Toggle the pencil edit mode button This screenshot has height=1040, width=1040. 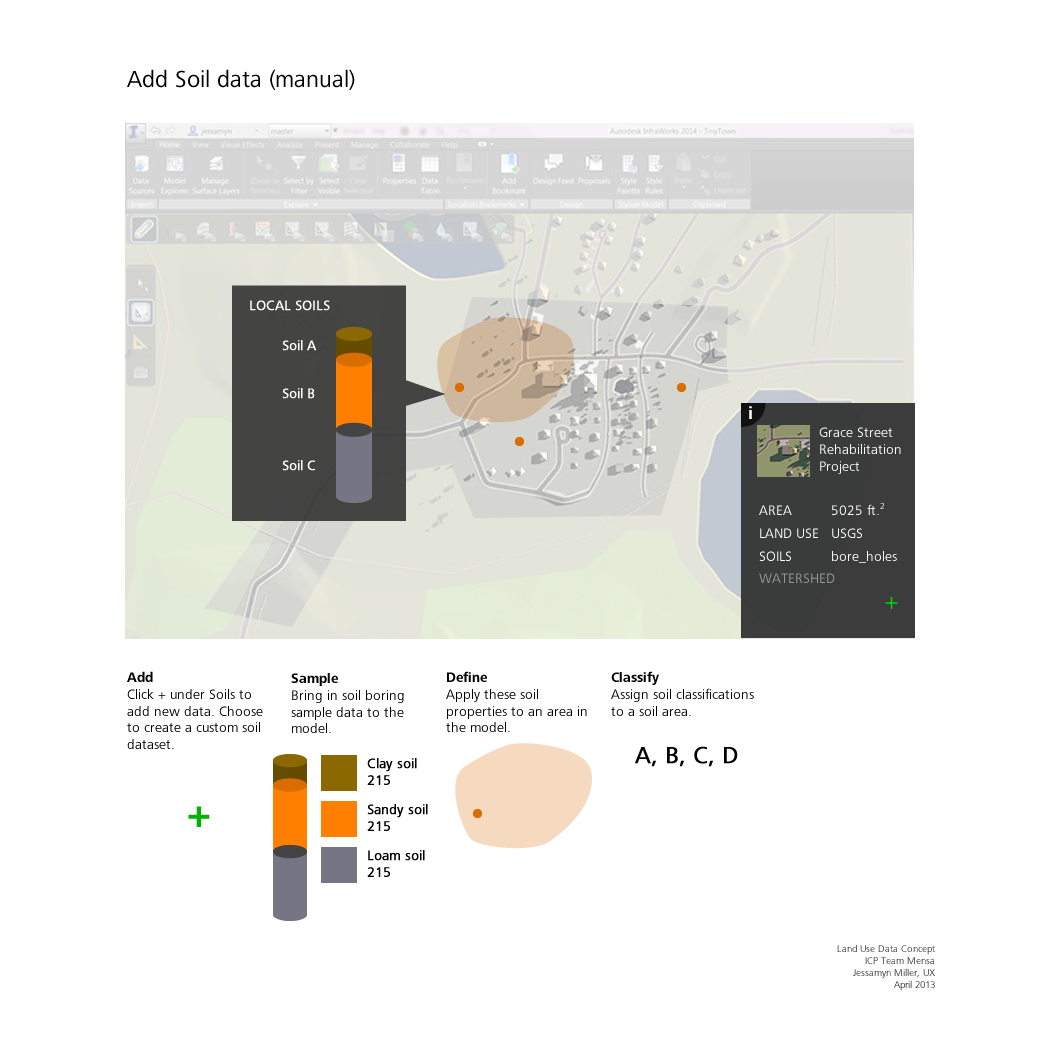pyautogui.click(x=143, y=230)
